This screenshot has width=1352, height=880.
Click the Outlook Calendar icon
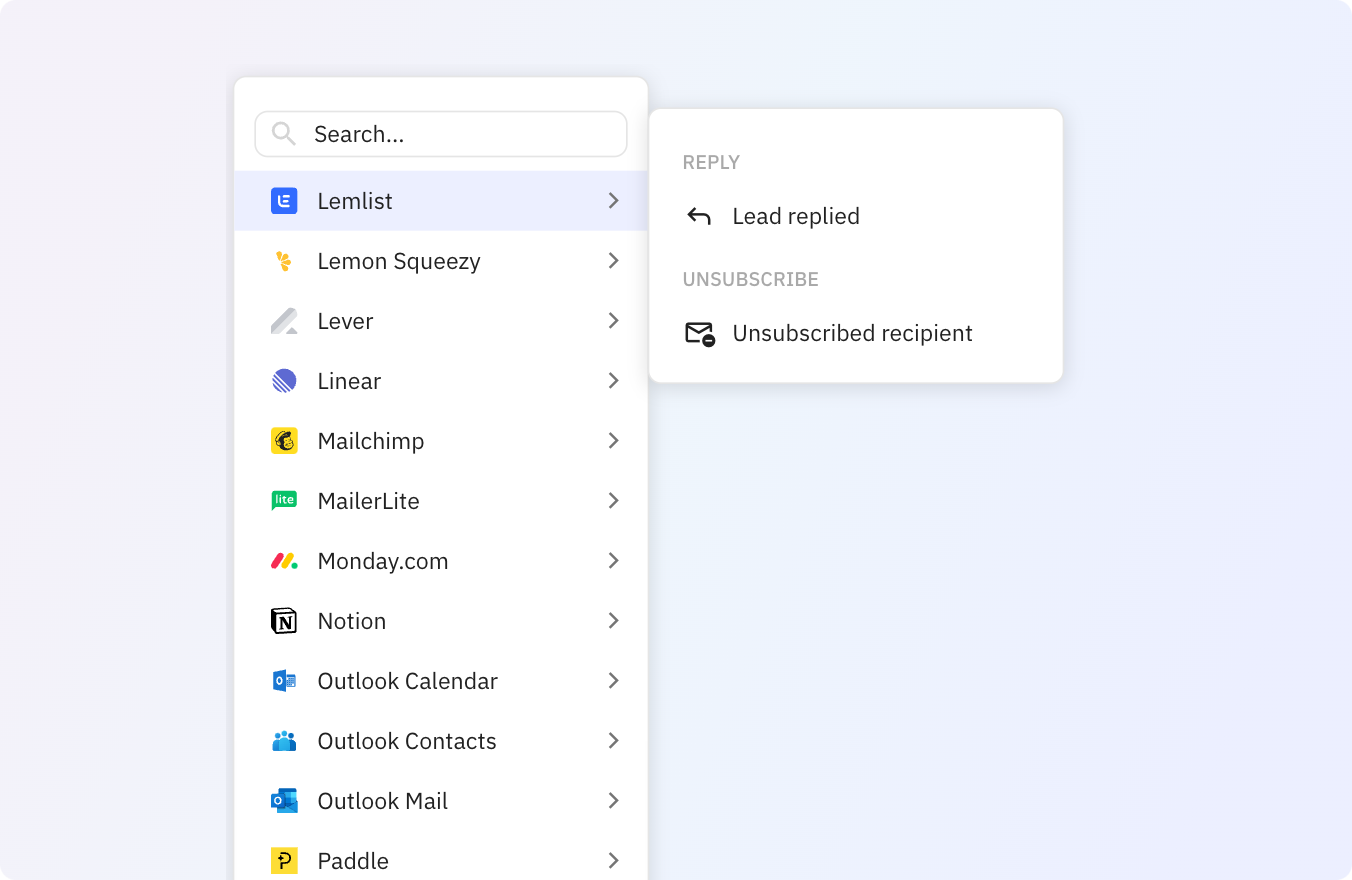pyautogui.click(x=284, y=681)
